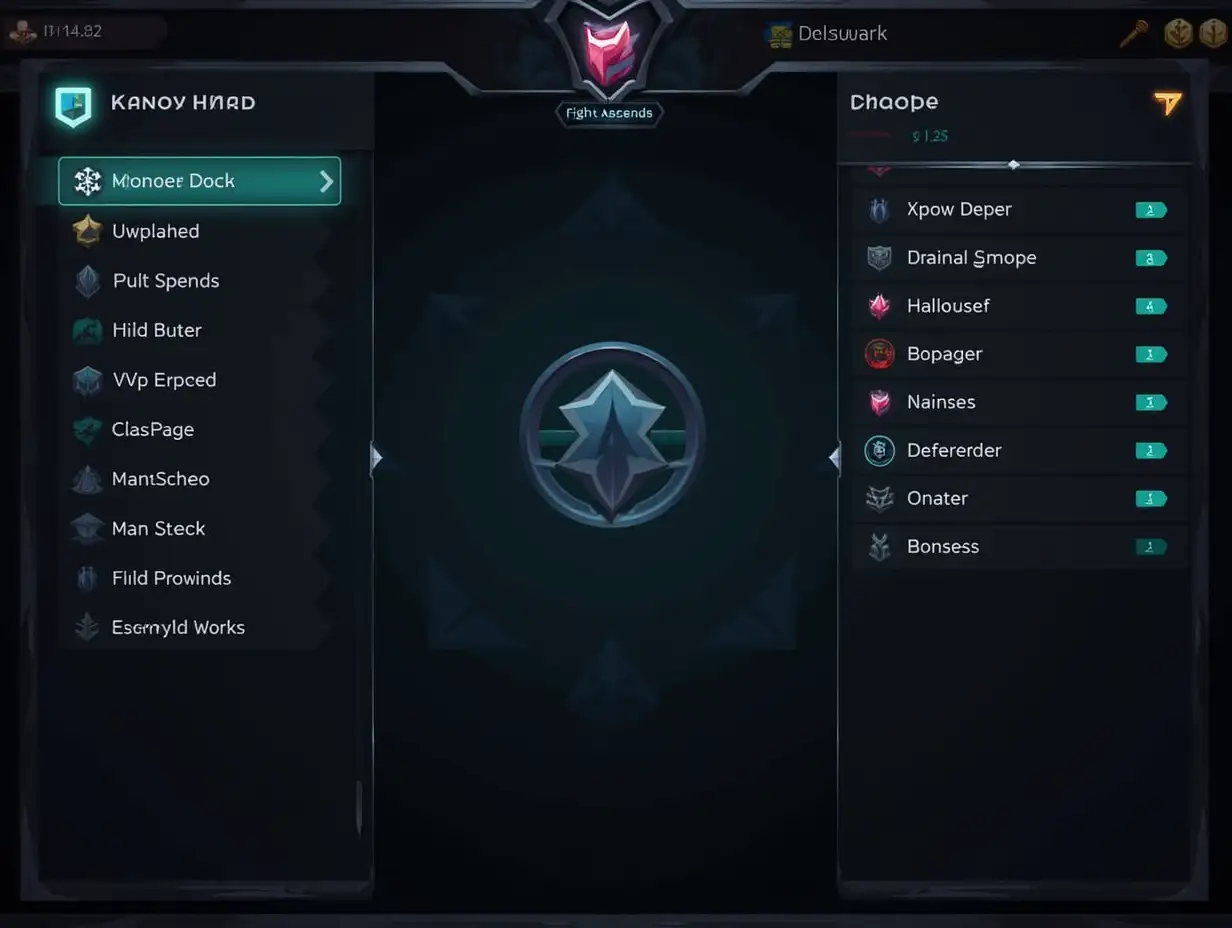Select the key icon in the top bar
The width and height of the screenshot is (1232, 928).
1134,34
